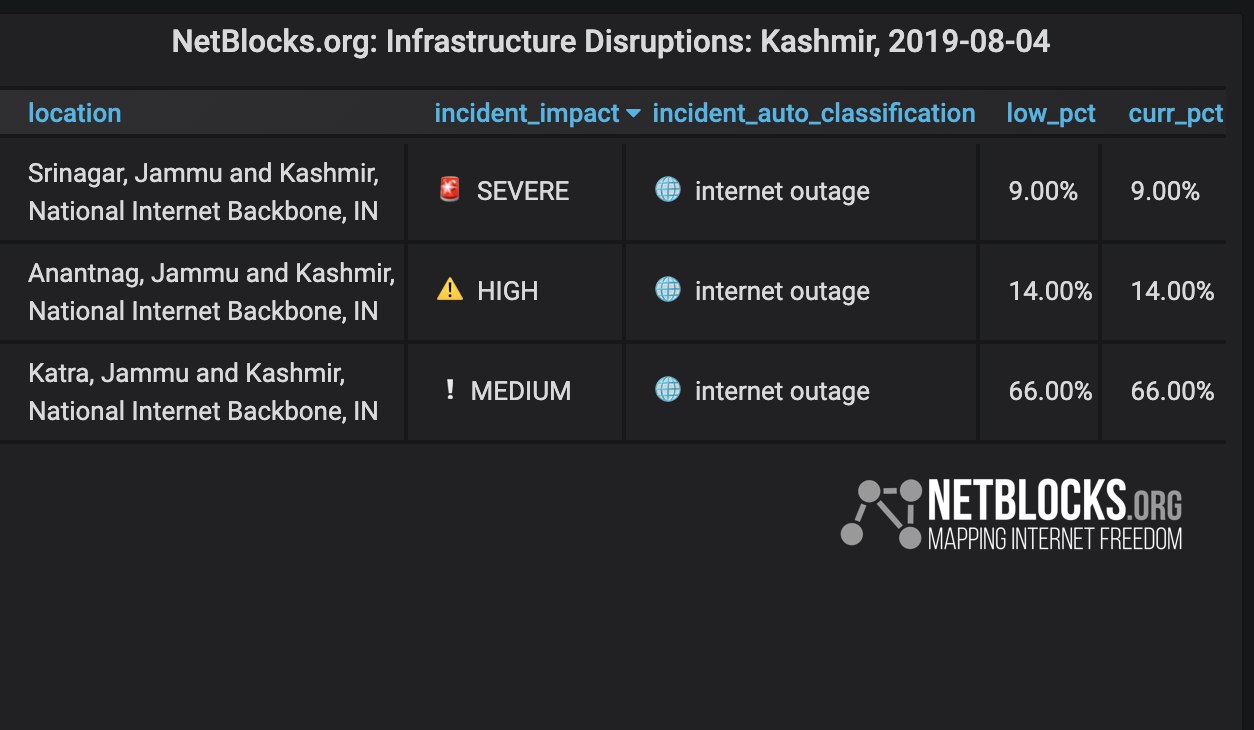Screen dimensions: 1254x730
Task: Click the NetBlocks network nodes logo icon
Action: click(x=881, y=514)
